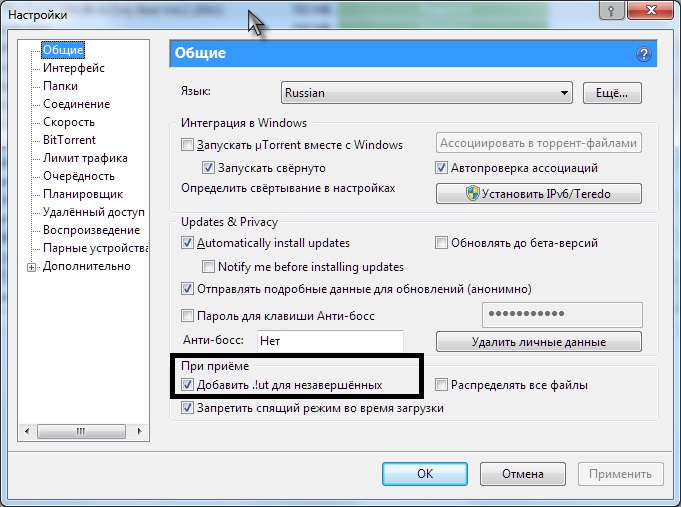The image size is (681, 507).
Task: Open the Язык dropdown showing Russian
Action: [x=426, y=93]
